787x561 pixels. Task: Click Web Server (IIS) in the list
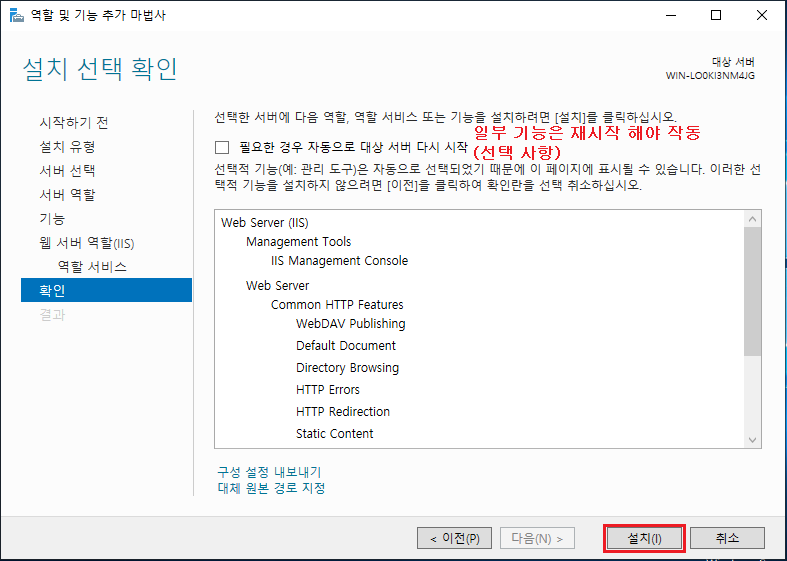point(265,223)
